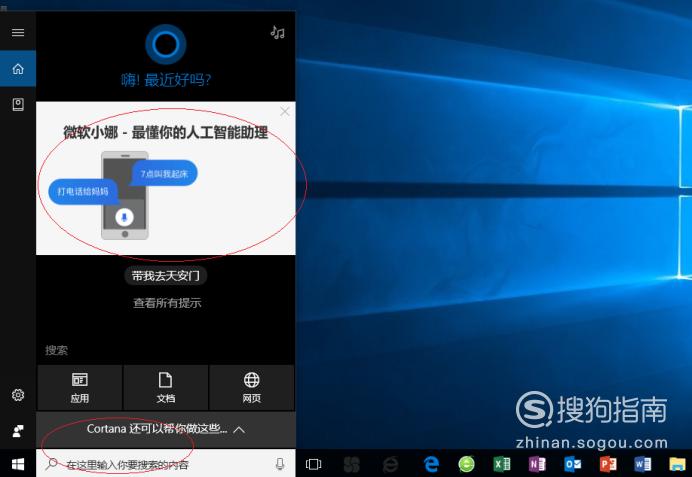Click the '7点叫我起床' speech bubble
This screenshot has width=692, height=477.
pyautogui.click(x=164, y=173)
